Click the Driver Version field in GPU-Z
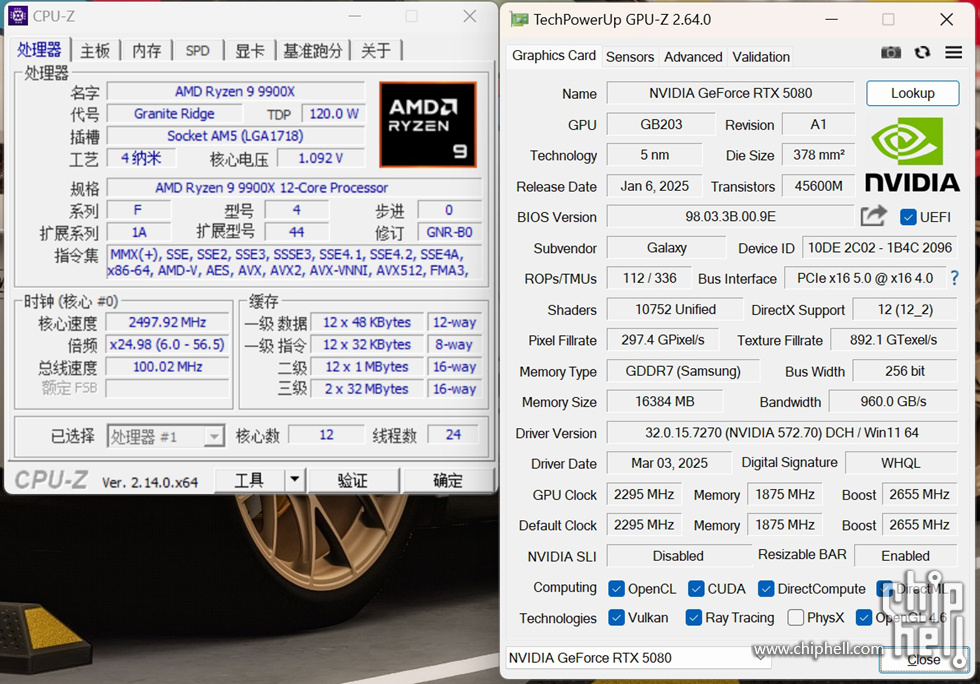The width and height of the screenshot is (980, 684). click(x=782, y=433)
